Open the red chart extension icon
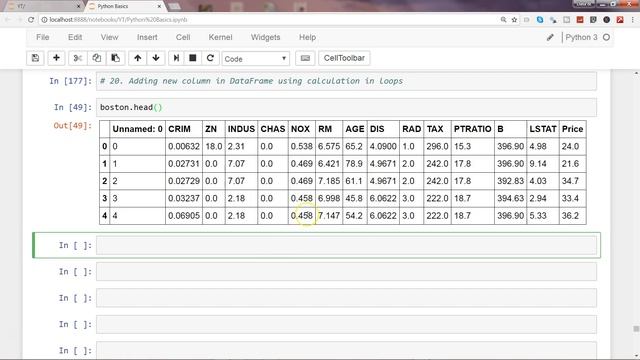The image size is (640, 360). (580, 20)
